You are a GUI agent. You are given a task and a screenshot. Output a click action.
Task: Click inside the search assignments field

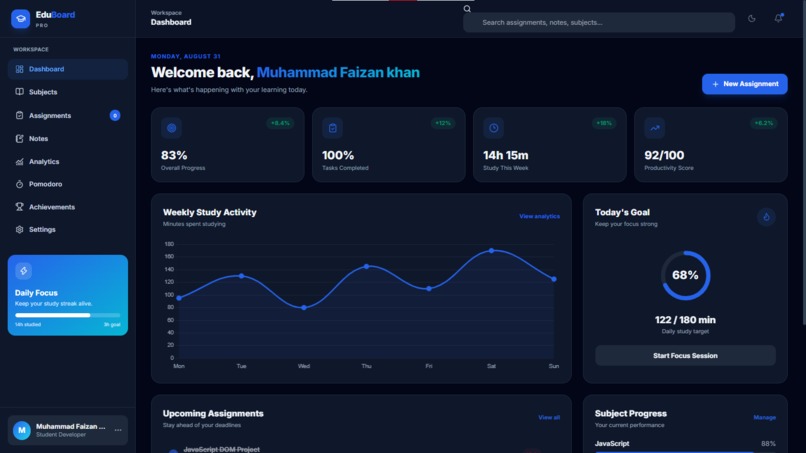(x=599, y=23)
